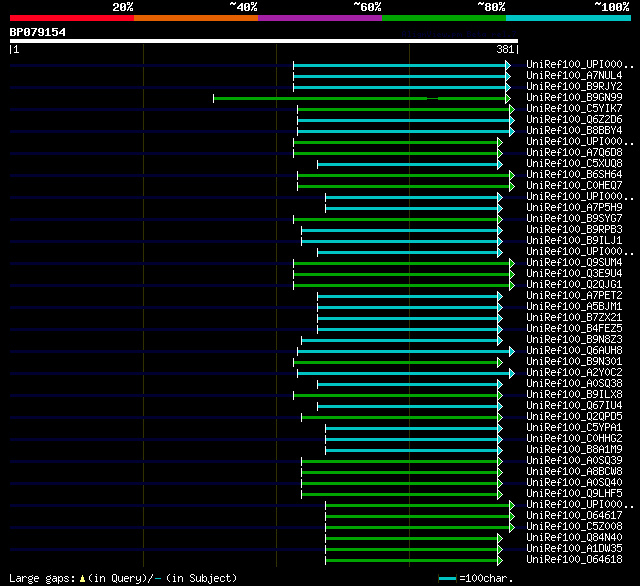Click the yellow query-gap marker in the legend
The image size is (640, 586).
[82, 579]
